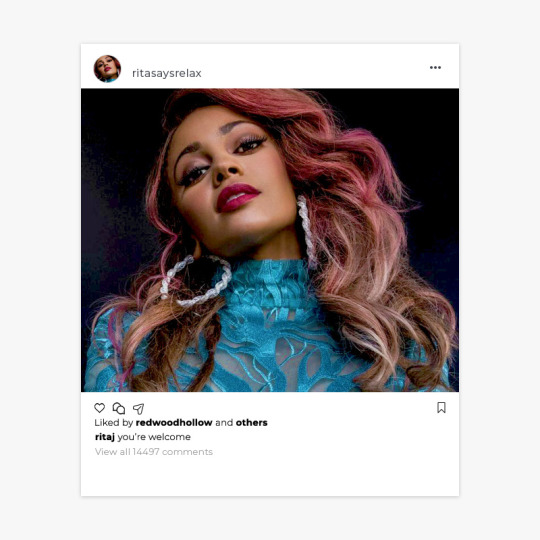Click the silver hoop earring in the photo
Screen dimensions: 540x540
pyautogui.click(x=196, y=281)
